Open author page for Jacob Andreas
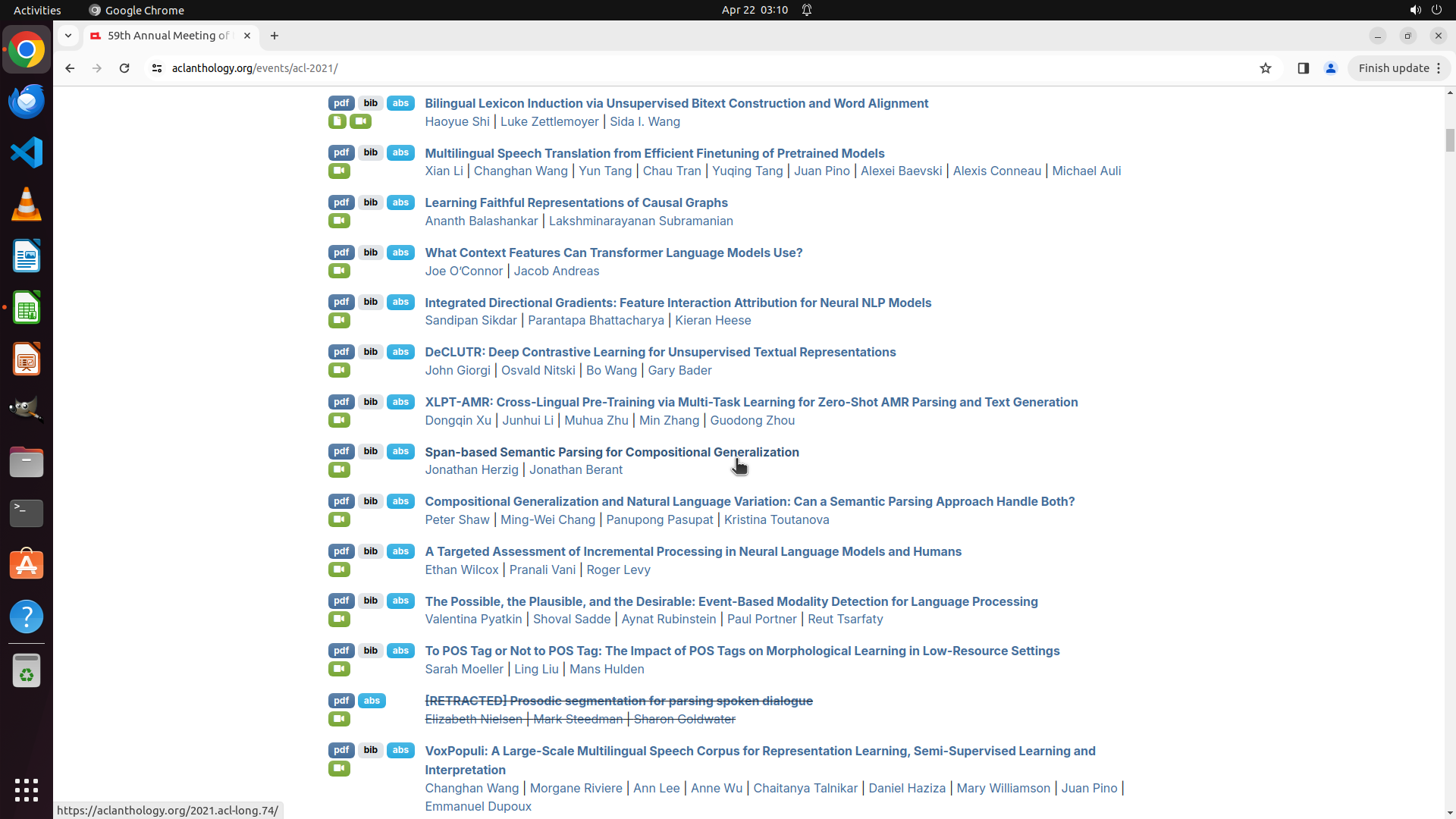 [x=556, y=271]
